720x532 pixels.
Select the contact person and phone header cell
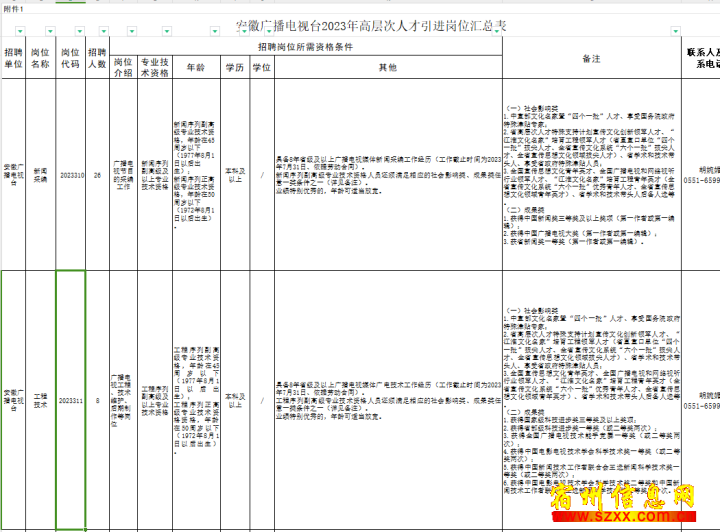701,58
